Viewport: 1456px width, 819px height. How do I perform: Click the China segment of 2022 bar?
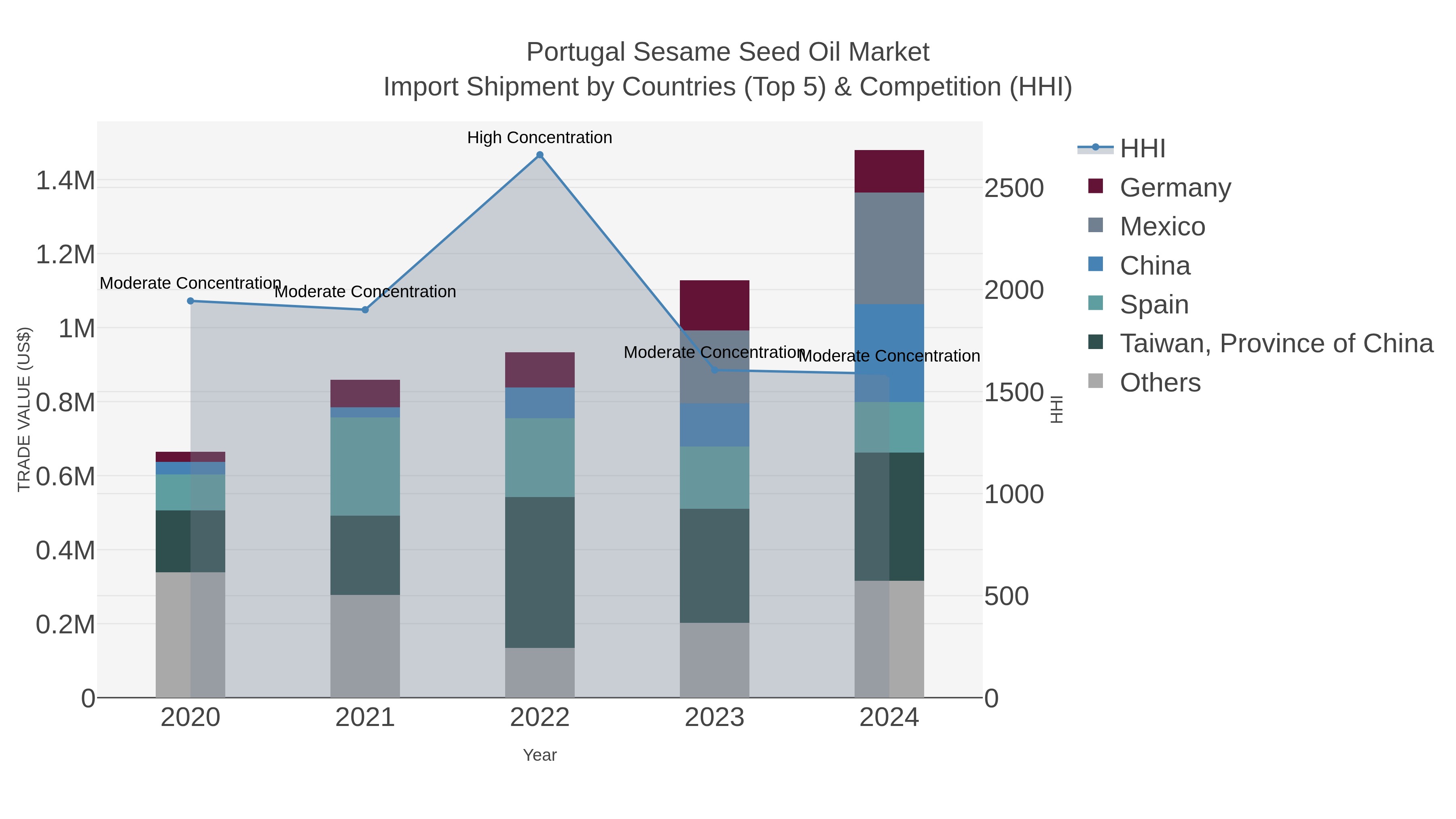tap(540, 403)
